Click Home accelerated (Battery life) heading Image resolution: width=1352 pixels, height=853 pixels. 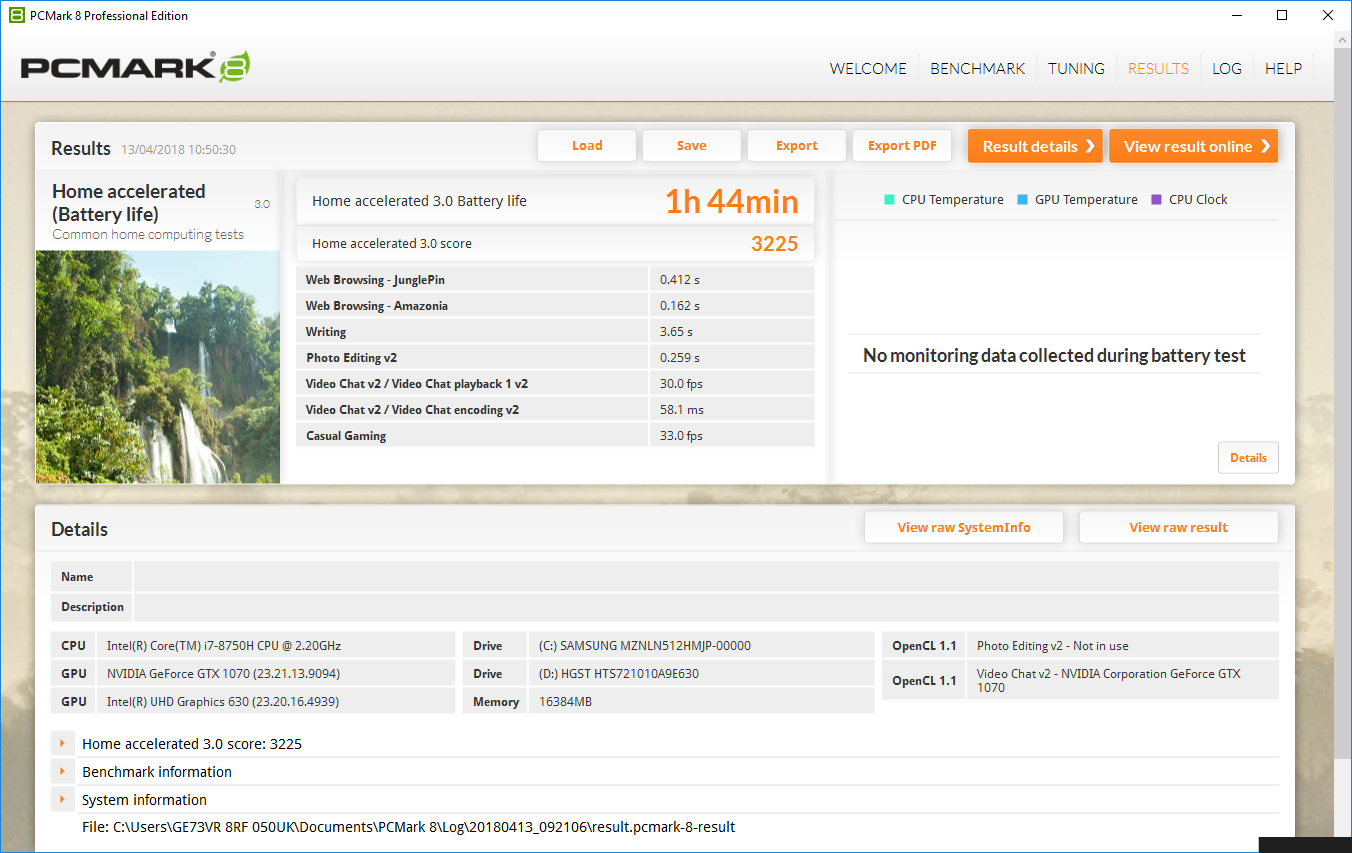coord(129,202)
